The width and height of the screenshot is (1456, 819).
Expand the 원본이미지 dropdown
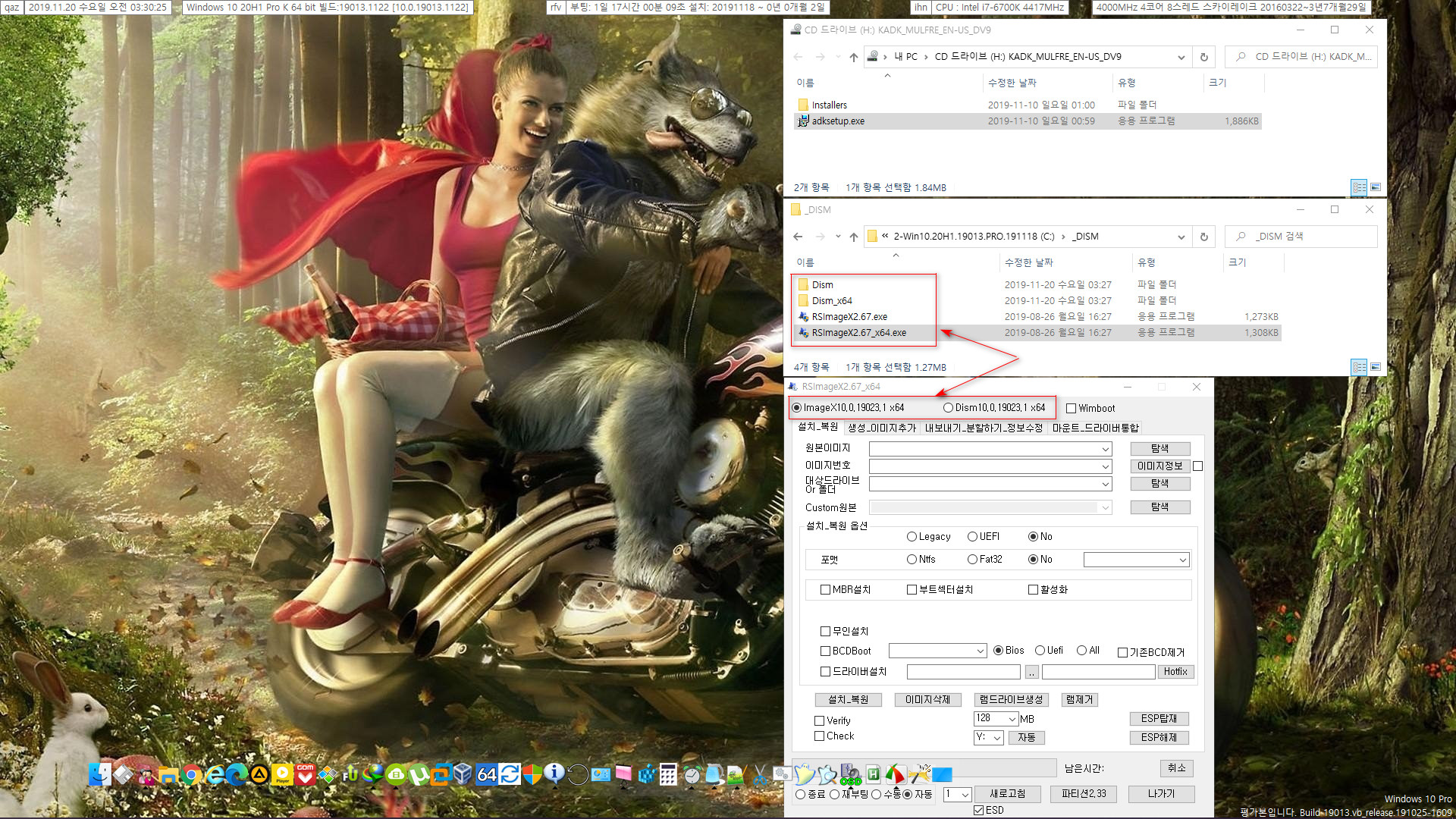coord(1105,449)
